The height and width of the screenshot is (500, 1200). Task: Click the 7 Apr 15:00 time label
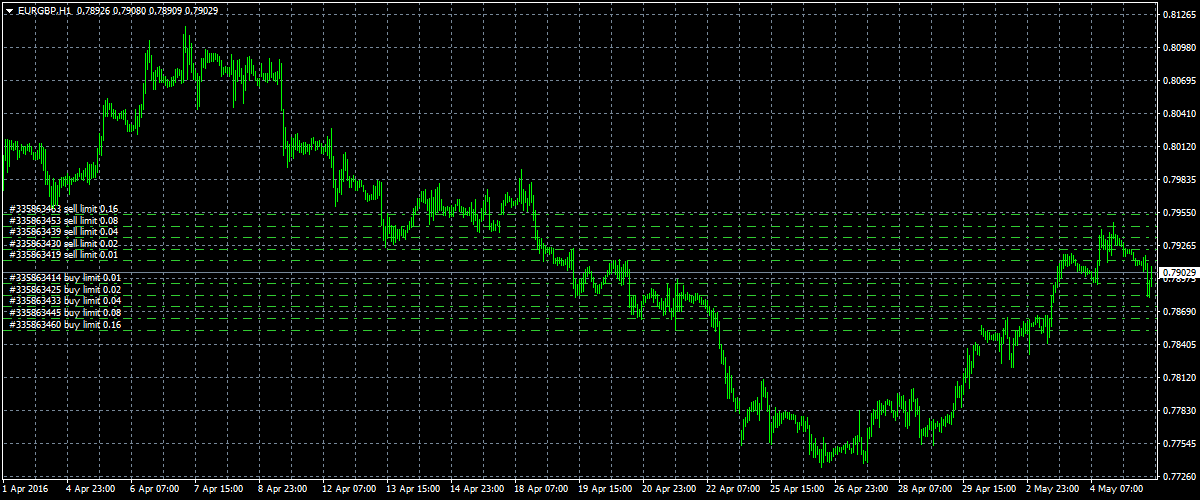tap(217, 491)
